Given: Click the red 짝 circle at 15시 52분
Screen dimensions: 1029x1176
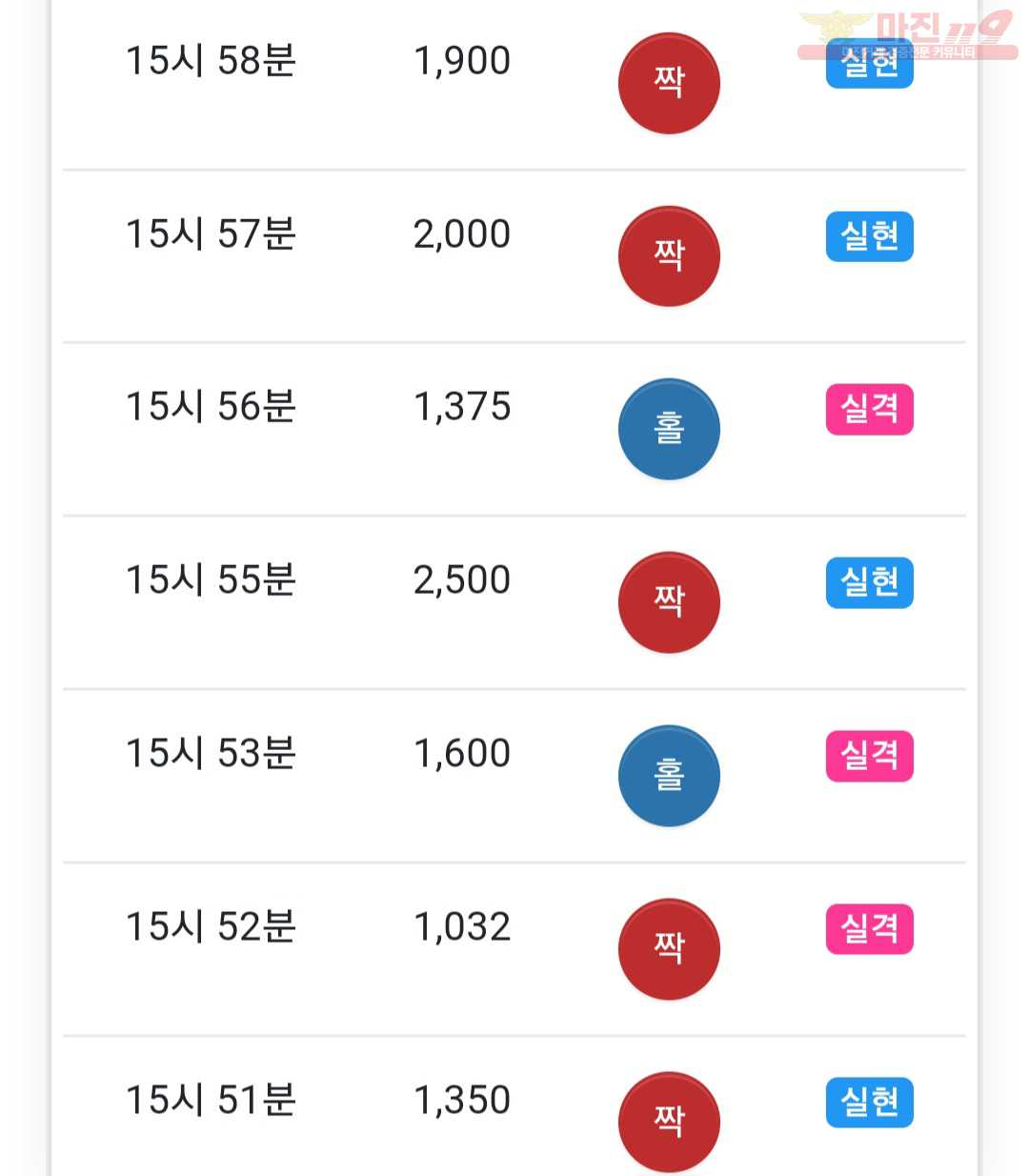Looking at the screenshot, I should tap(669, 949).
